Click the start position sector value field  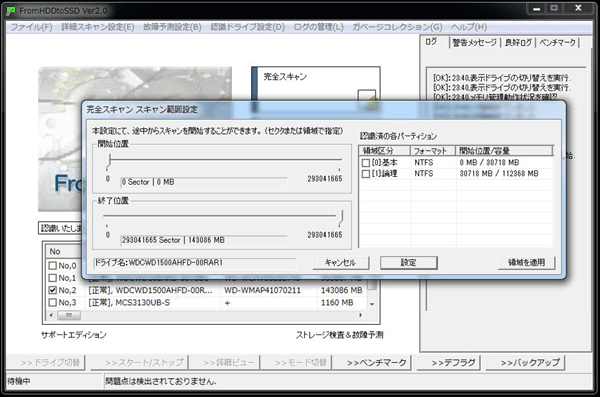(x=204, y=182)
